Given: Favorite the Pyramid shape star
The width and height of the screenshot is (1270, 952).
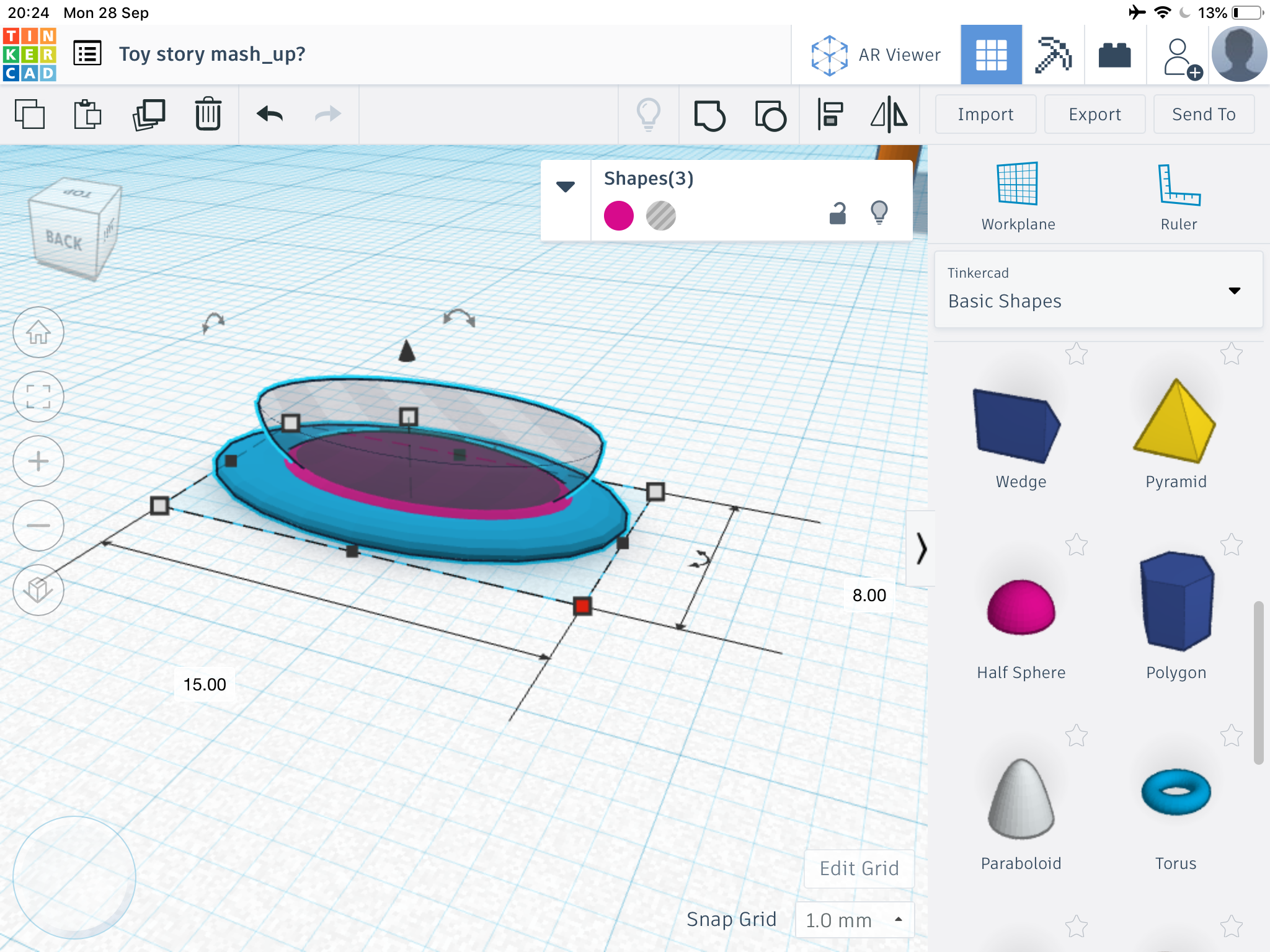Looking at the screenshot, I should [x=1232, y=354].
